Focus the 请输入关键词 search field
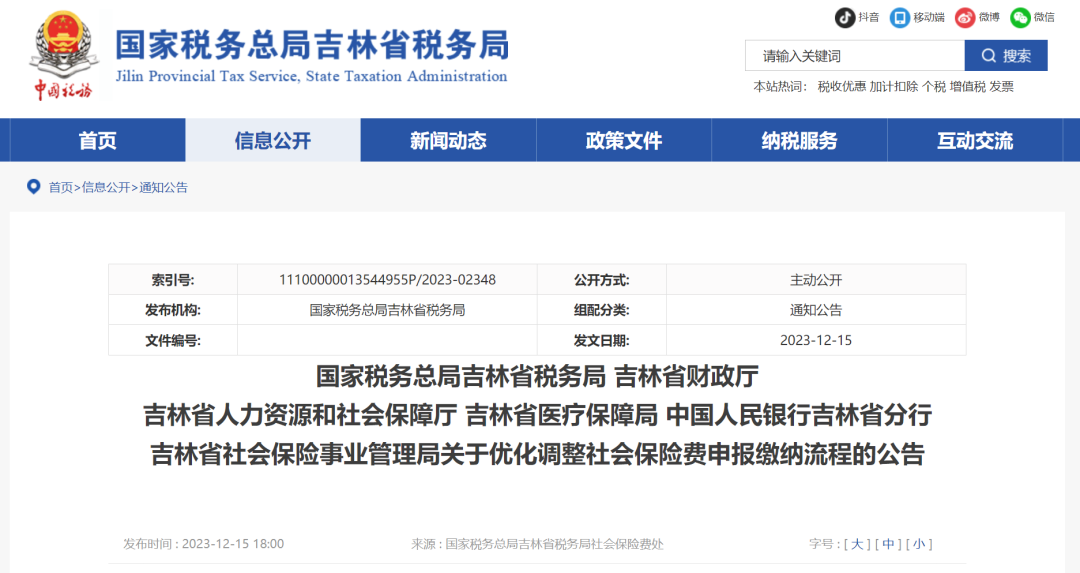Image resolution: width=1080 pixels, height=573 pixels. point(855,56)
